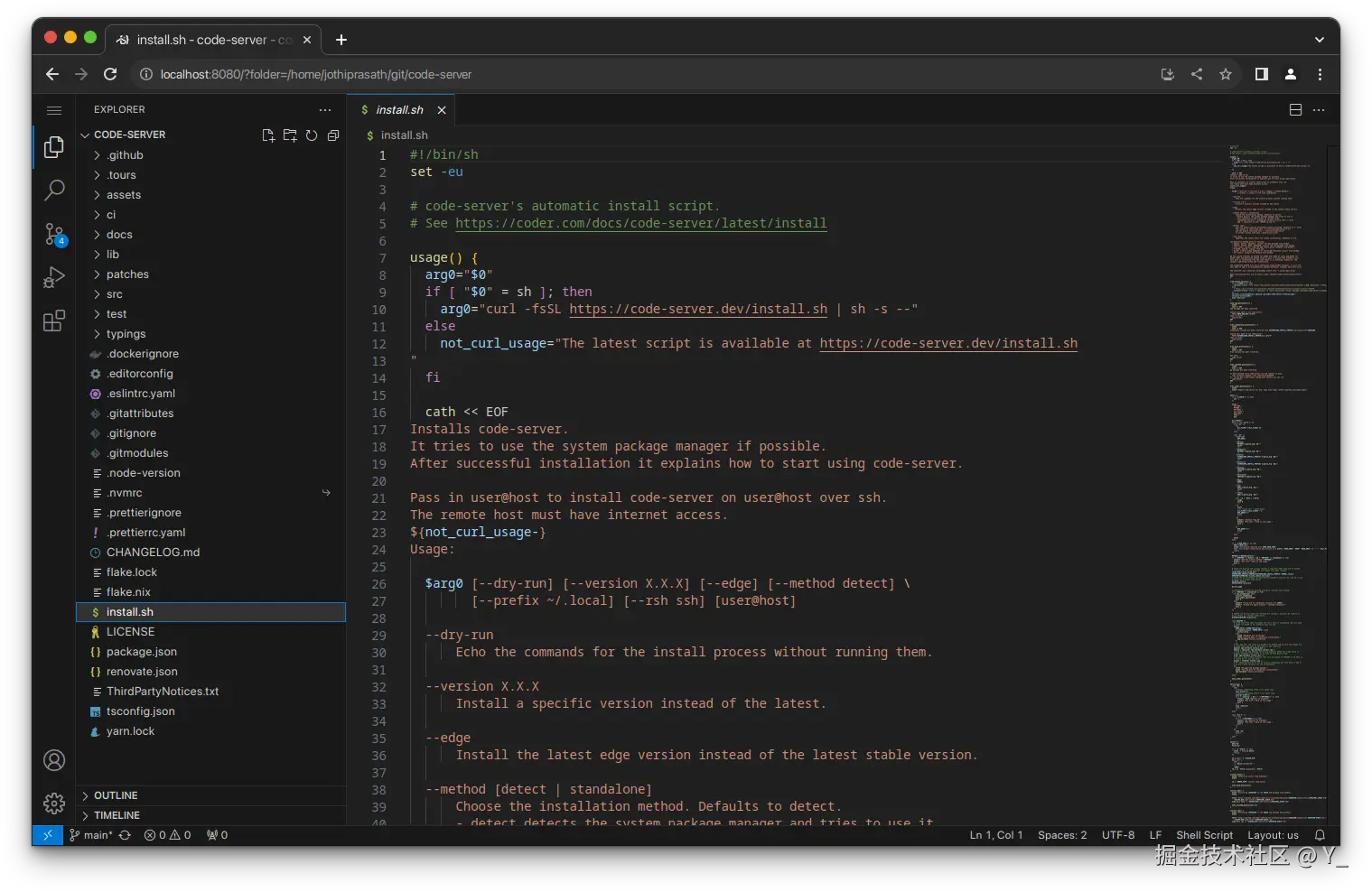The image size is (1372, 892).
Task: Collapse all folders in the Explorer
Action: [333, 135]
